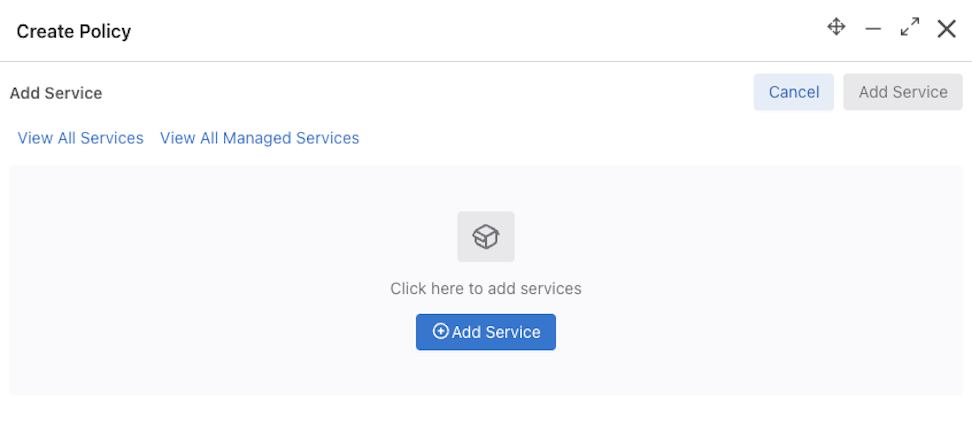Expand the Create Policy dialog to fullscreen
This screenshot has width=972, height=424.
(x=909, y=27)
